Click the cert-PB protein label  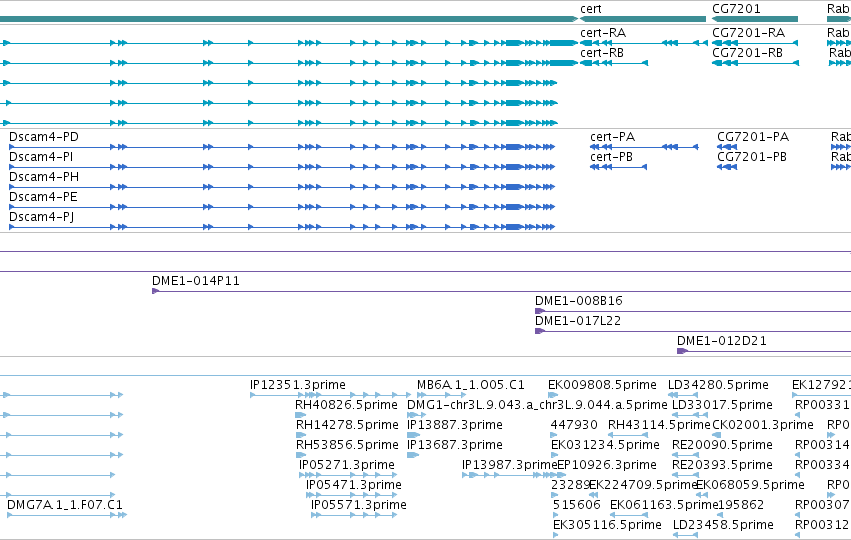point(611,157)
